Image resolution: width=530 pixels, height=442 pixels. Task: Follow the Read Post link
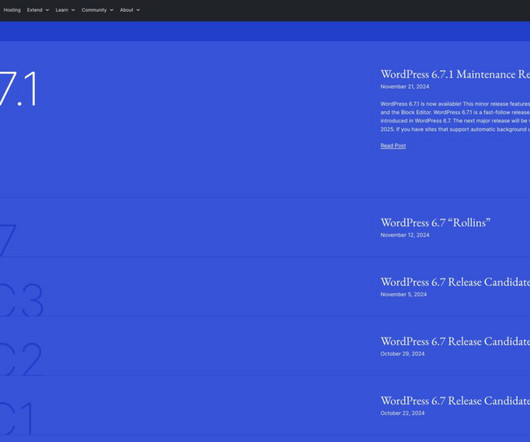click(393, 146)
